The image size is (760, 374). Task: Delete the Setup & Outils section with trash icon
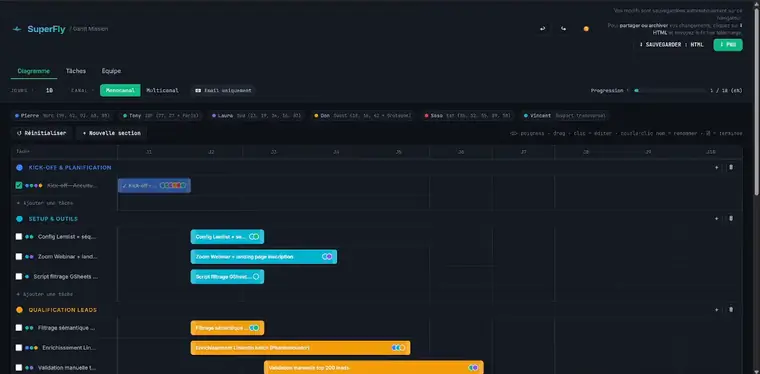[x=731, y=218]
